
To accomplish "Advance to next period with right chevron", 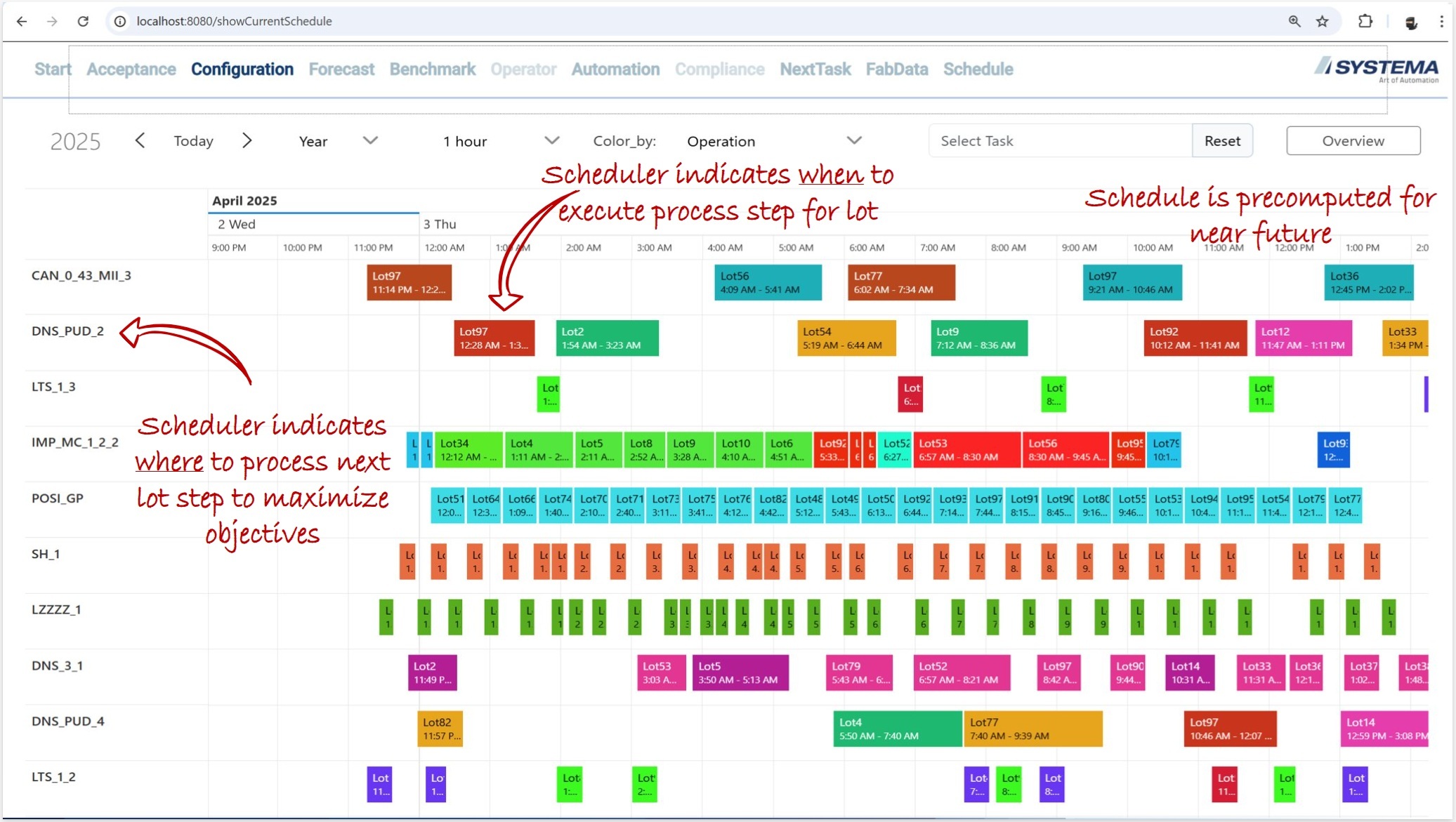I will [x=247, y=141].
